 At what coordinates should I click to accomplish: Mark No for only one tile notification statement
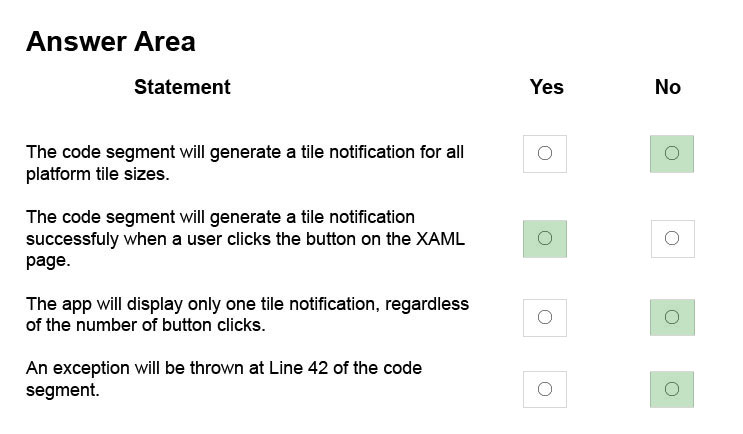[x=672, y=317]
